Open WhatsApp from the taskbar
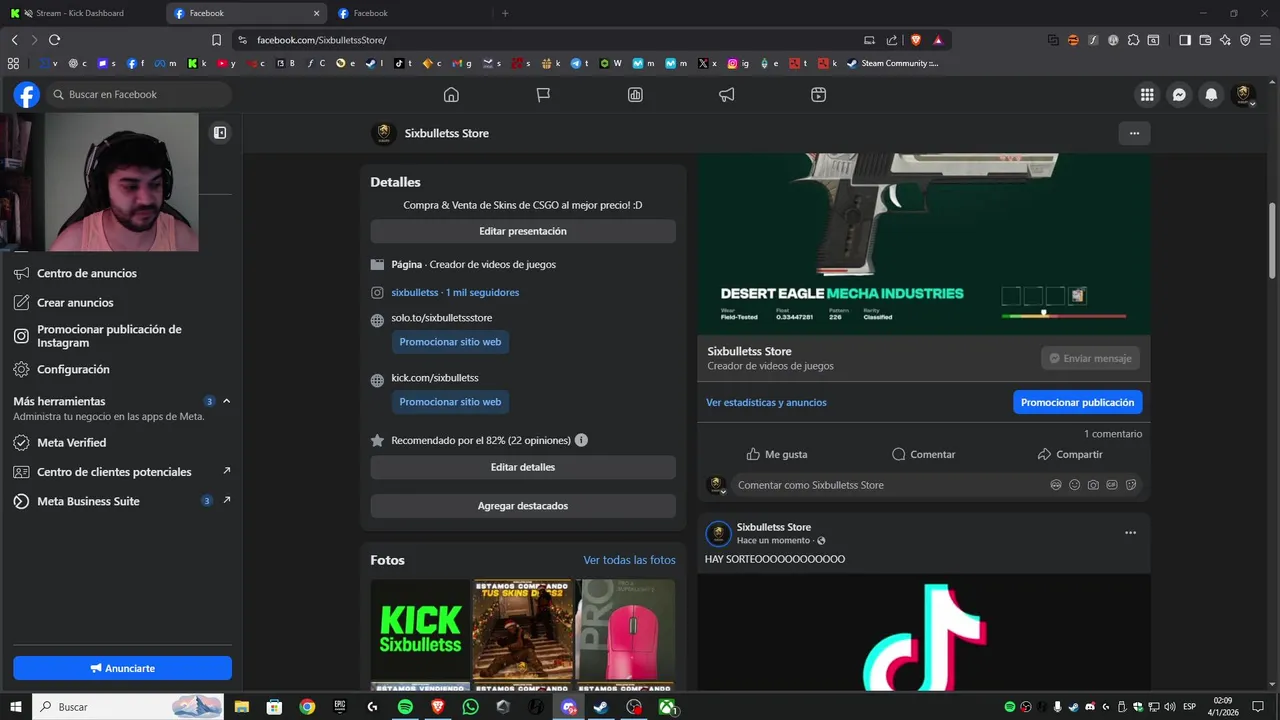1280x720 pixels. pos(471,707)
